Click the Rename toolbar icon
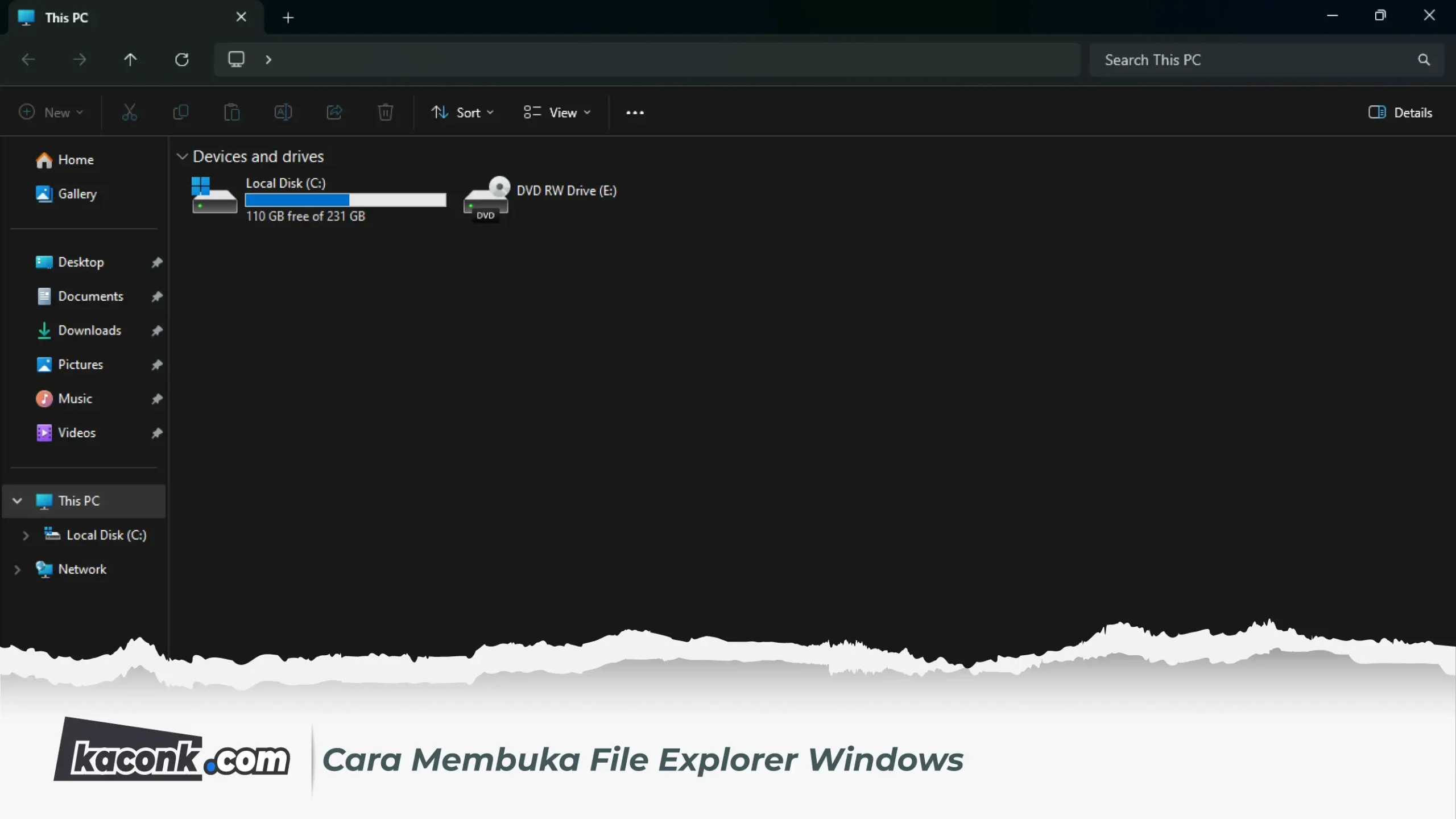1456x819 pixels. pyautogui.click(x=283, y=113)
